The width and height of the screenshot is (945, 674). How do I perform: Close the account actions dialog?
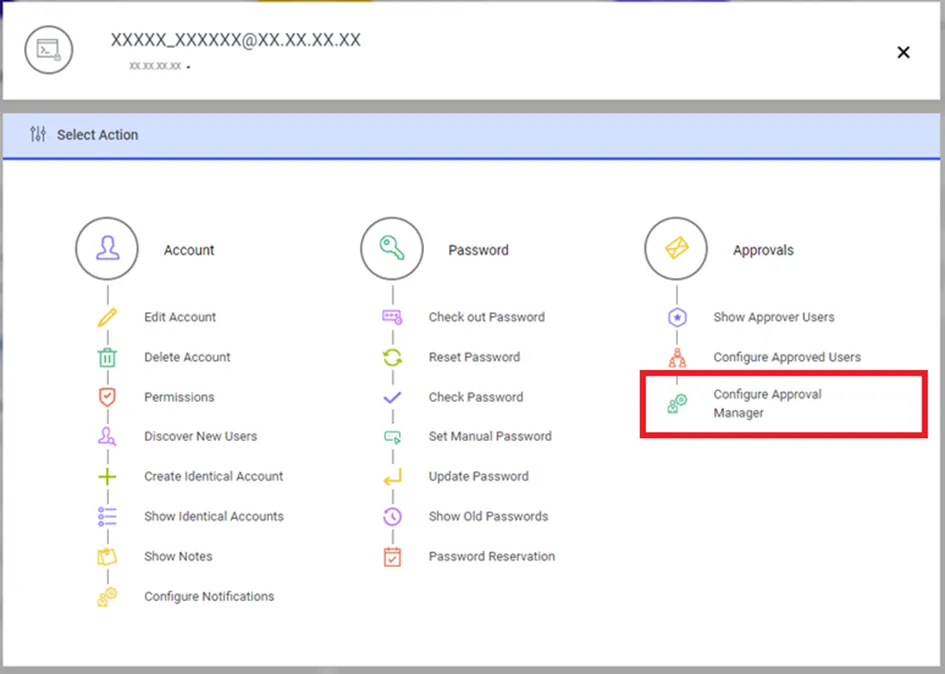point(903,52)
